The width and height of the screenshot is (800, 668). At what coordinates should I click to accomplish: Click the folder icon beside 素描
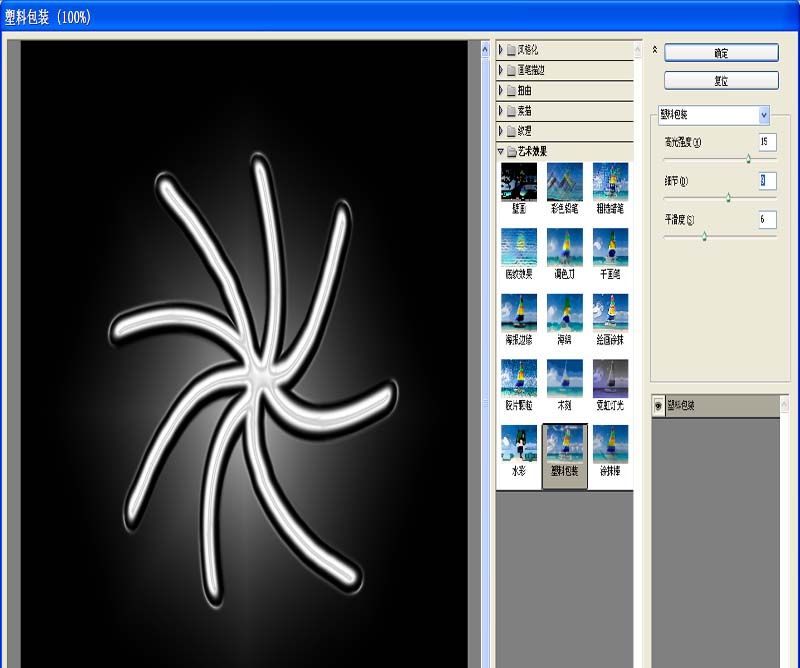511,111
